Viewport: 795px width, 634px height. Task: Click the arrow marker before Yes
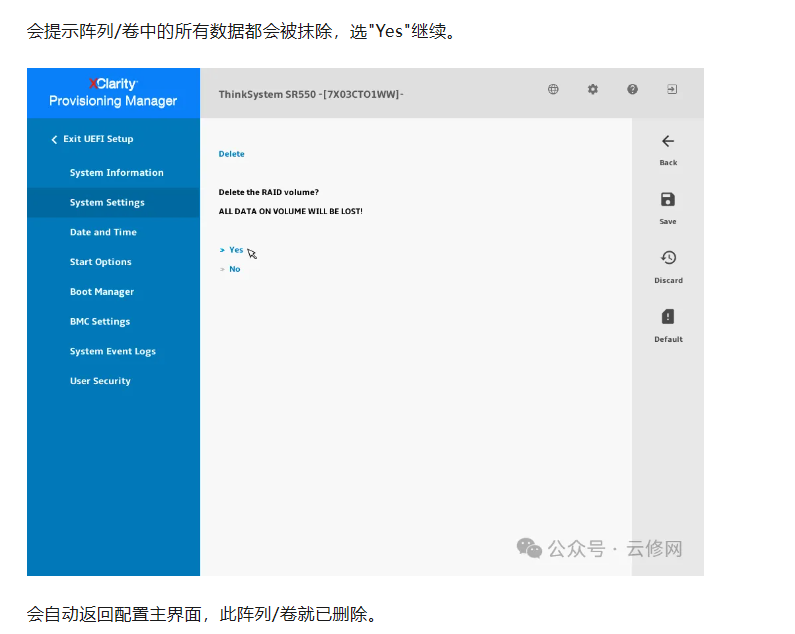222,250
